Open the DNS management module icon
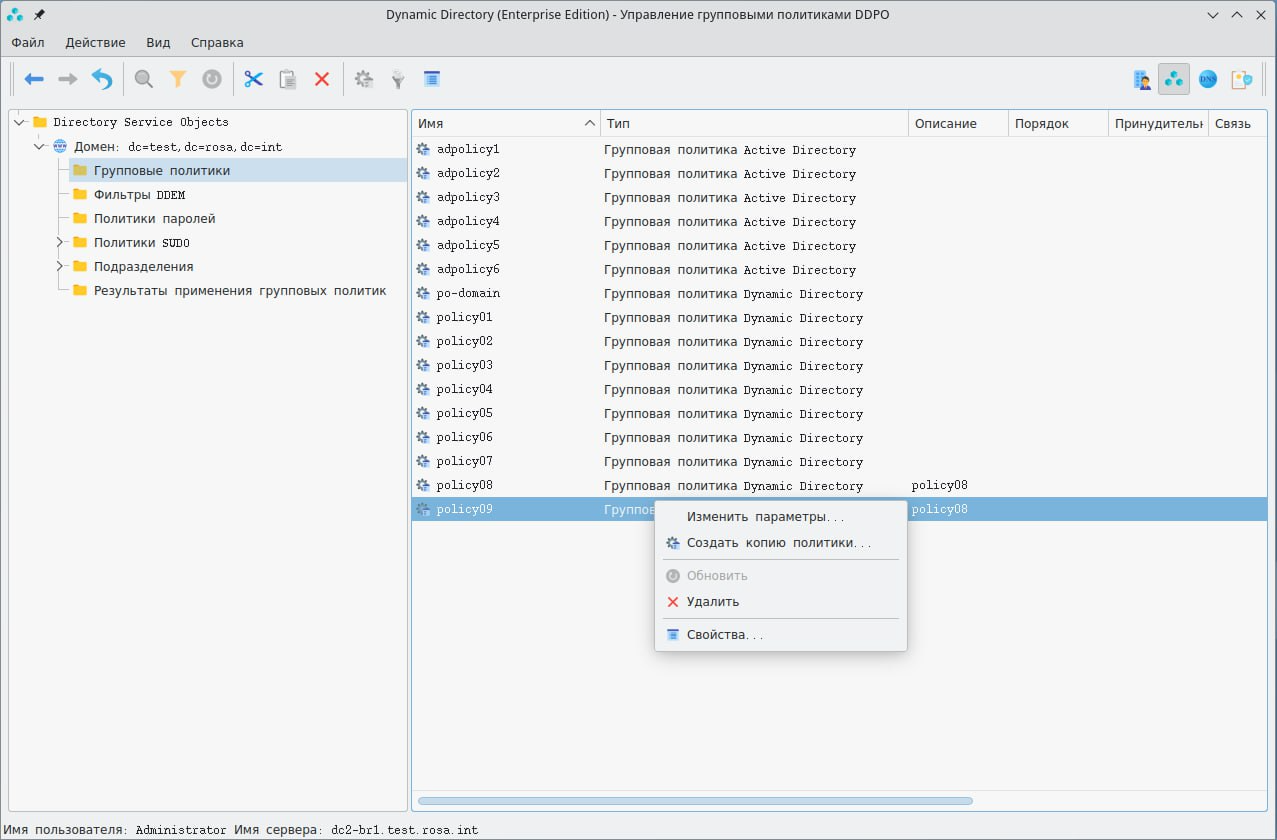This screenshot has width=1277, height=840. pyautogui.click(x=1208, y=79)
